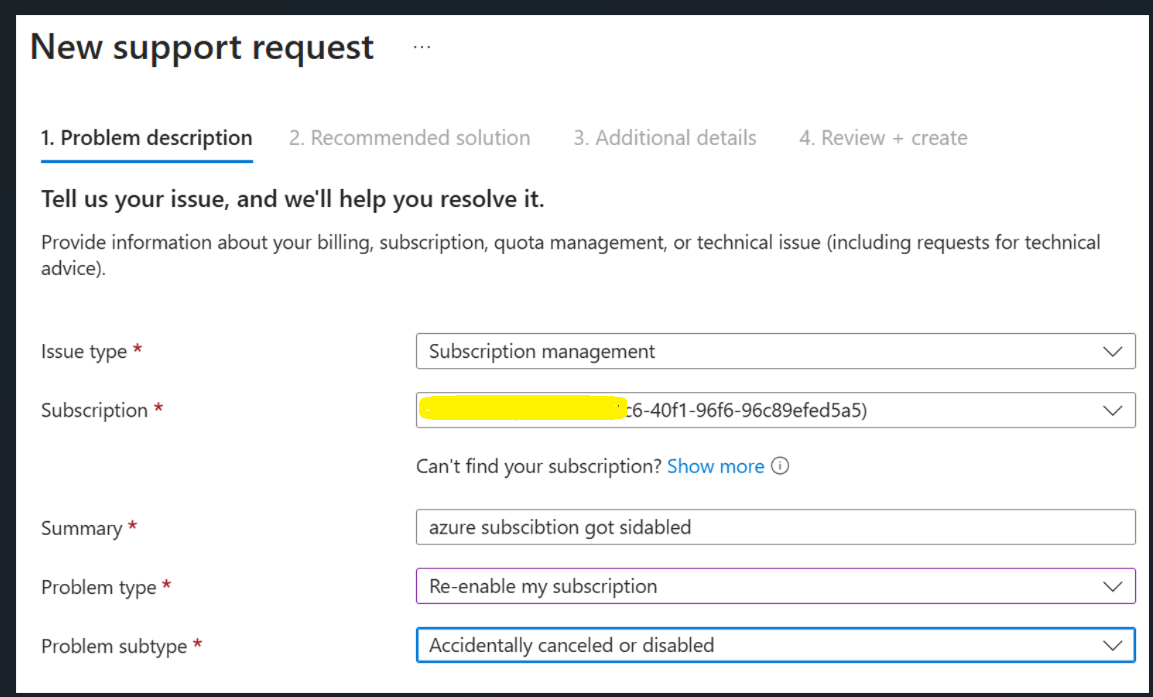Expand the Issue type dropdown chevron
This screenshot has width=1153, height=697.
click(1112, 352)
